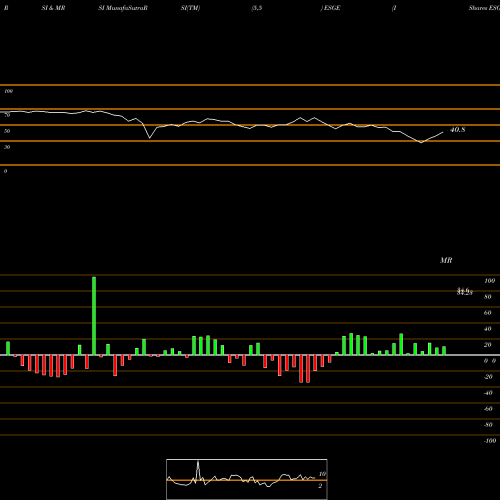Pick the RSI line's lowest point near the right end
Image resolution: width=500 pixels, height=500 pixels.
[421, 142]
